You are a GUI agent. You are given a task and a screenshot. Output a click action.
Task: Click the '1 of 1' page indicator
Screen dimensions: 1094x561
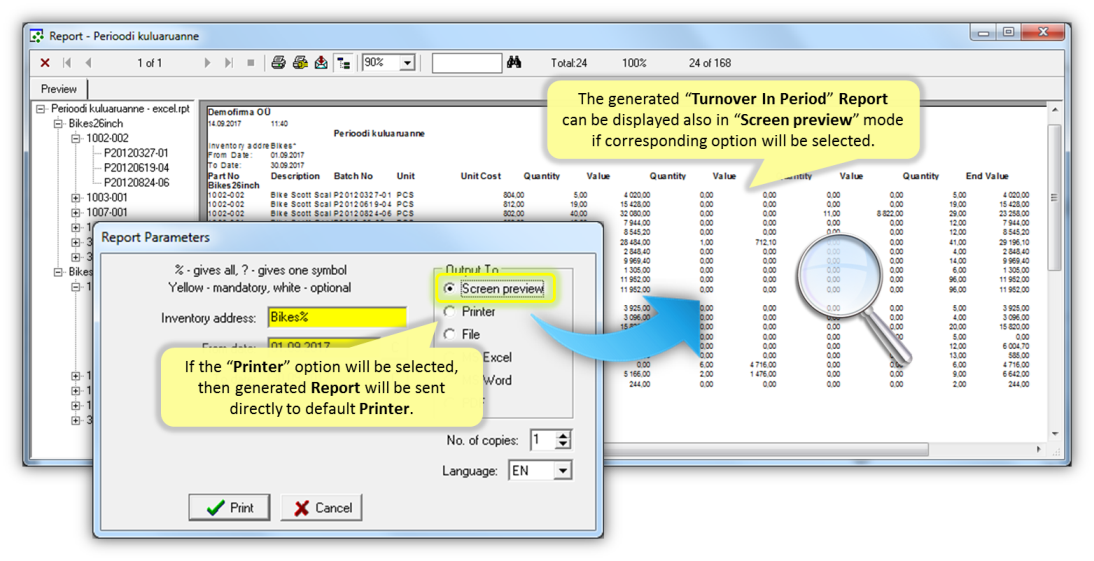click(149, 63)
